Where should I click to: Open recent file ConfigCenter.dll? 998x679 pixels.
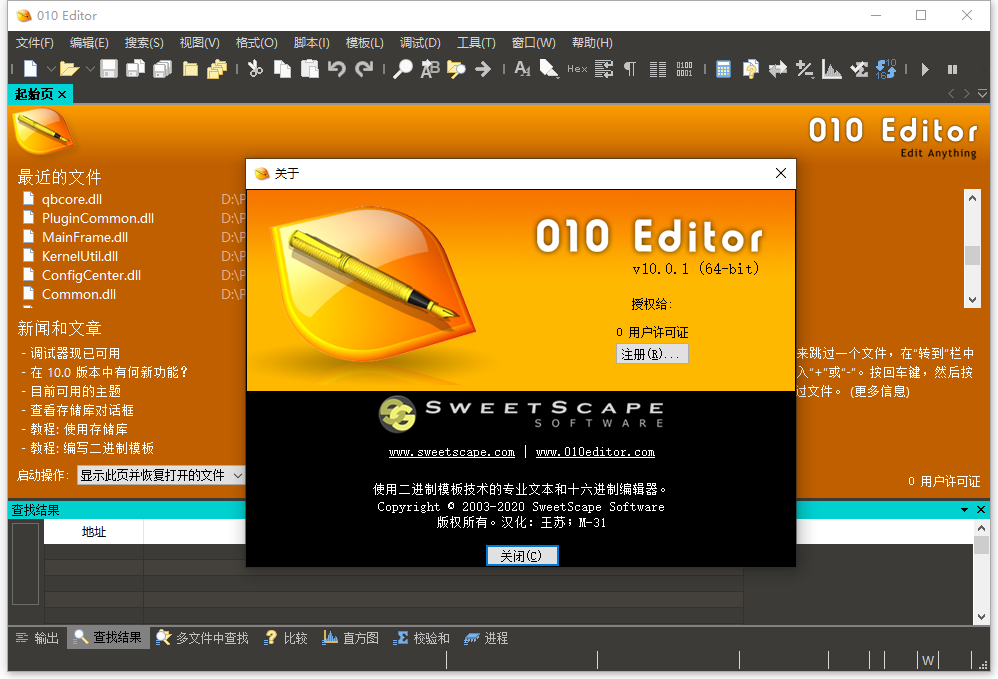click(92, 275)
